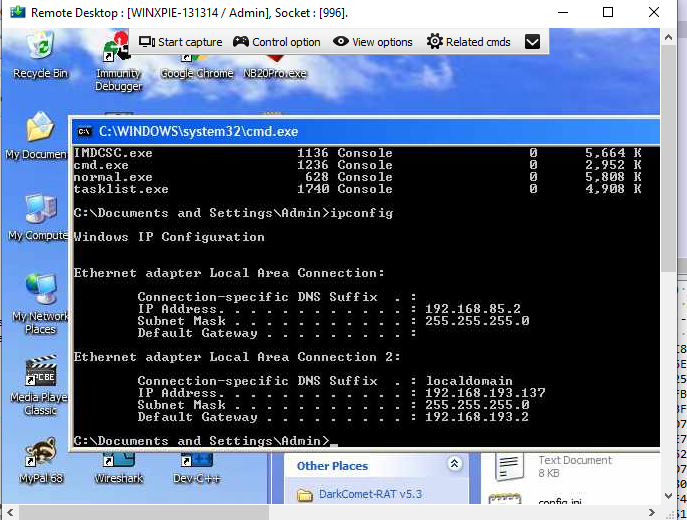
Task: Click the horizontal scrollbar at the bottom
Action: pyautogui.click(x=340, y=512)
